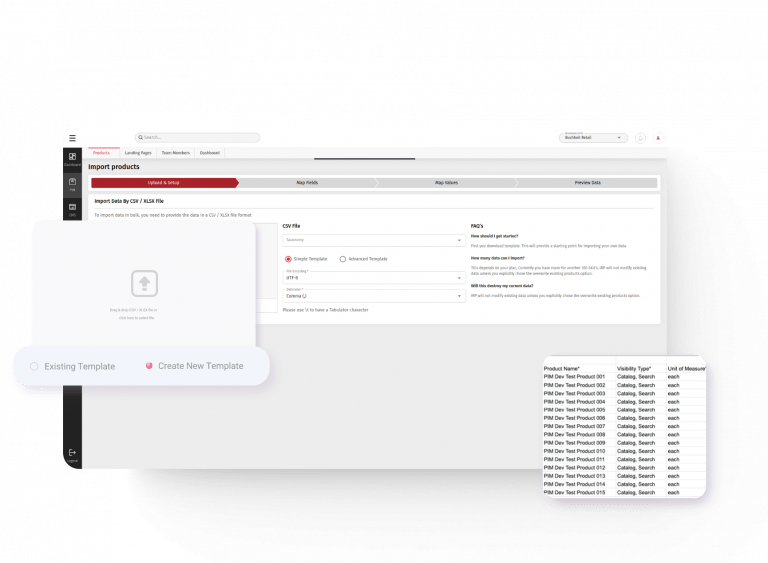The width and height of the screenshot is (768, 563).
Task: Open the hamburger menu icon
Action: click(x=72, y=137)
